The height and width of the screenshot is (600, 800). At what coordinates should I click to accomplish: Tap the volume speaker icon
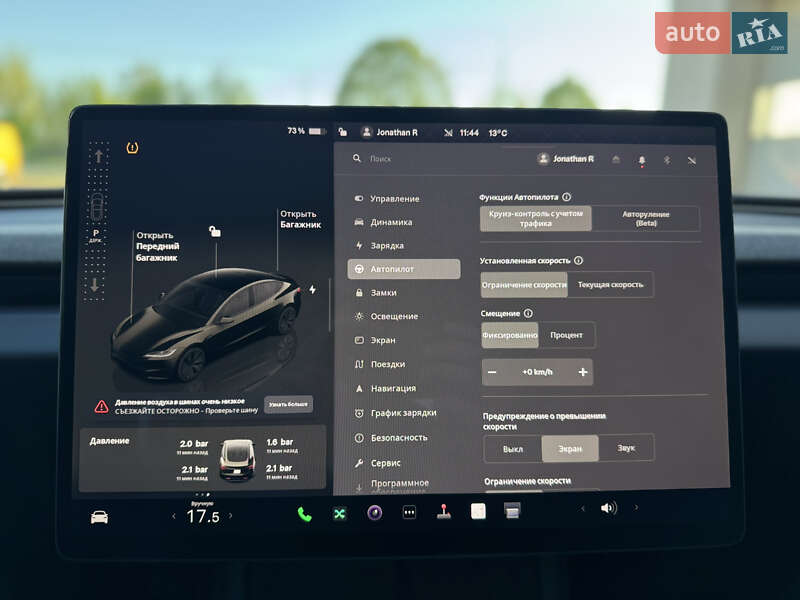(607, 513)
